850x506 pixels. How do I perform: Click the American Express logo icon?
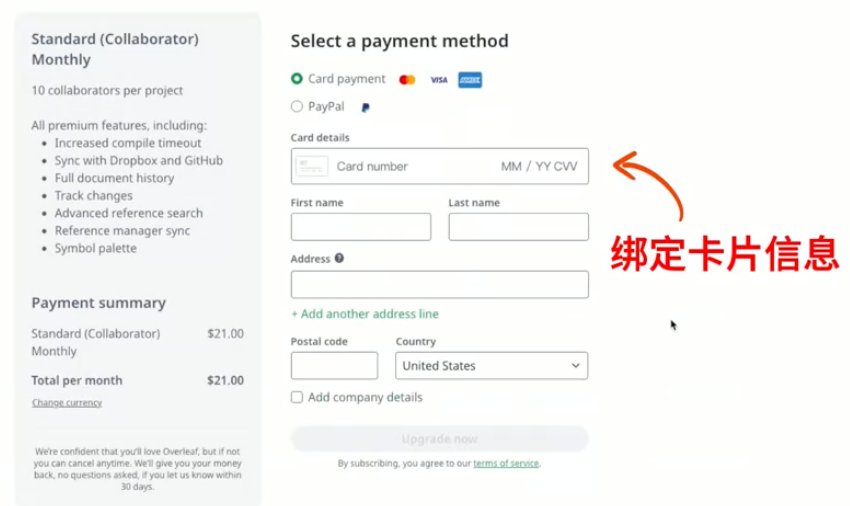469,80
